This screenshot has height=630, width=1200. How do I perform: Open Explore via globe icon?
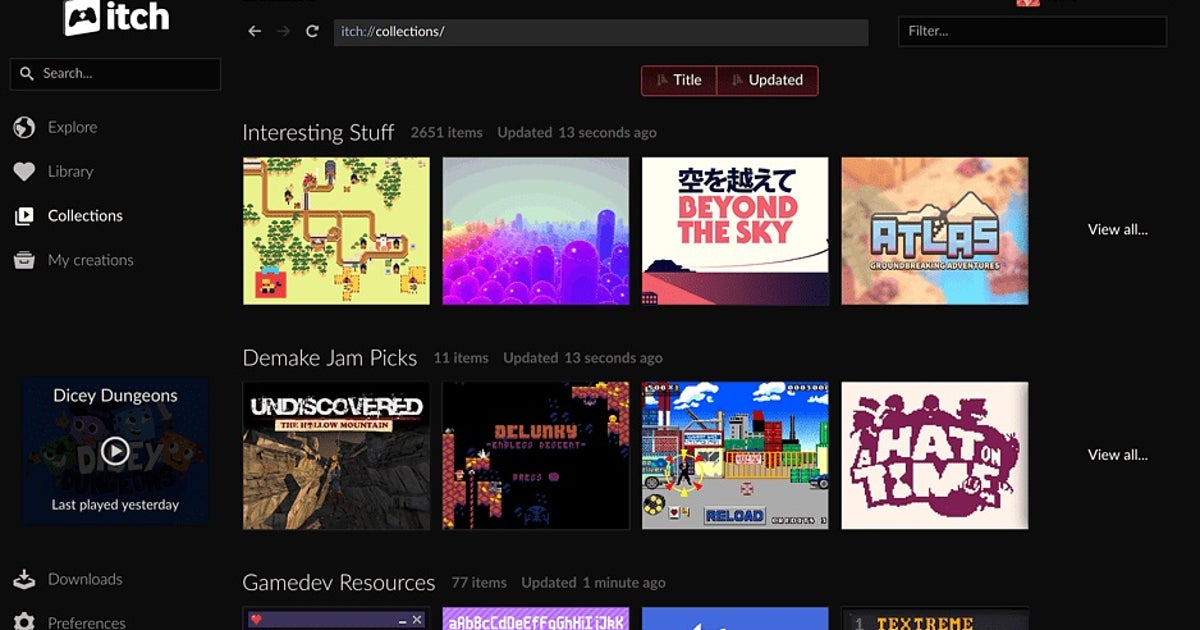click(x=24, y=128)
